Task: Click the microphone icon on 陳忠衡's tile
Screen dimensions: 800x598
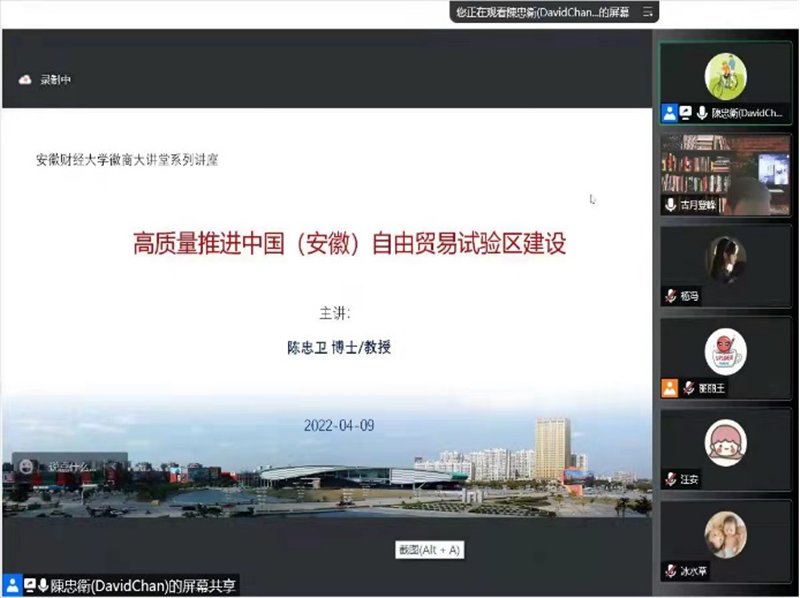Action: pos(702,113)
